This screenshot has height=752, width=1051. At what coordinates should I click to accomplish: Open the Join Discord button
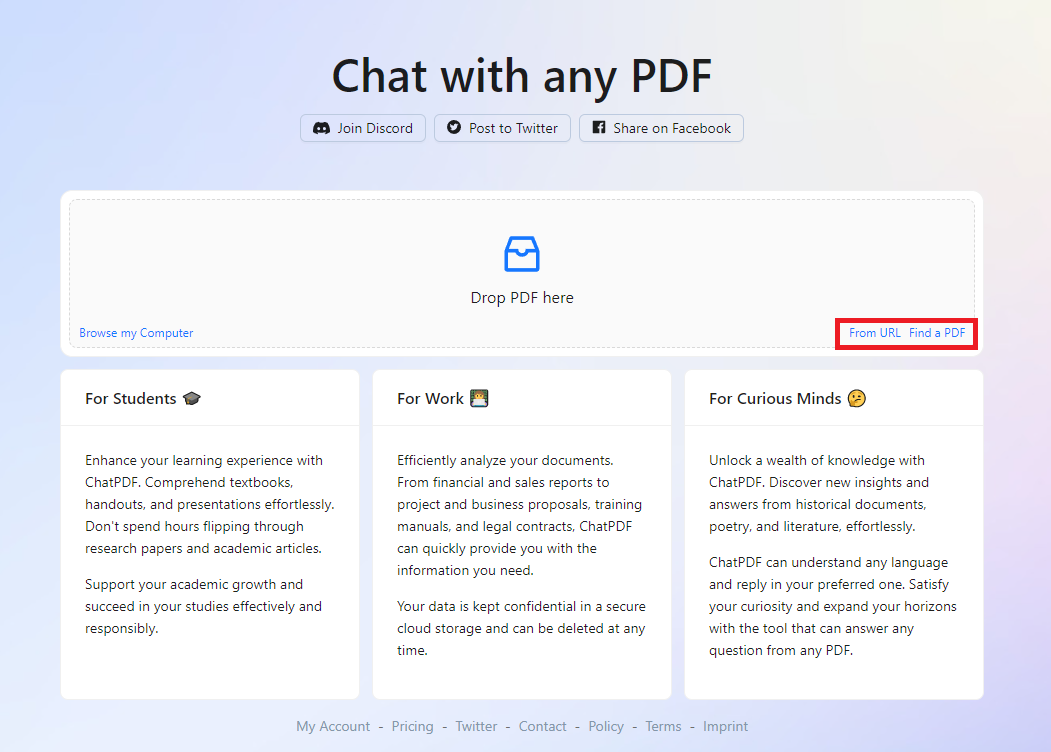click(x=363, y=128)
